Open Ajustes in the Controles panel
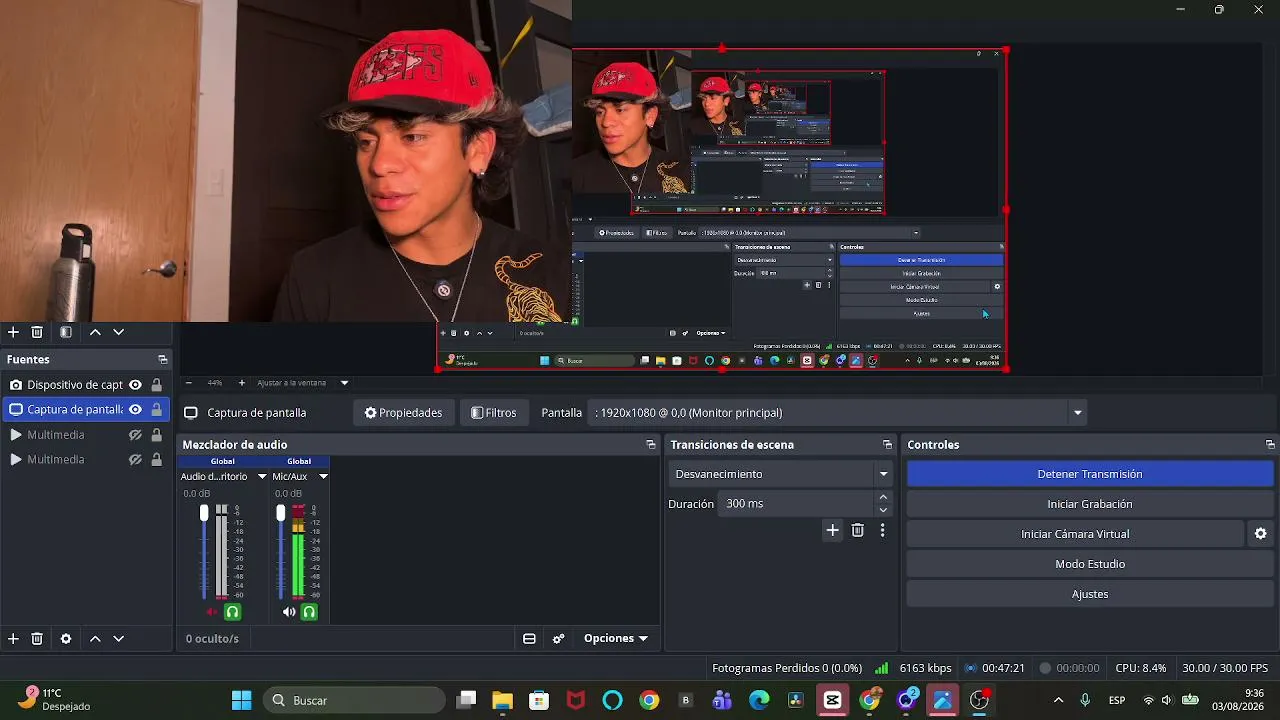The height and width of the screenshot is (720, 1280). coord(1090,594)
